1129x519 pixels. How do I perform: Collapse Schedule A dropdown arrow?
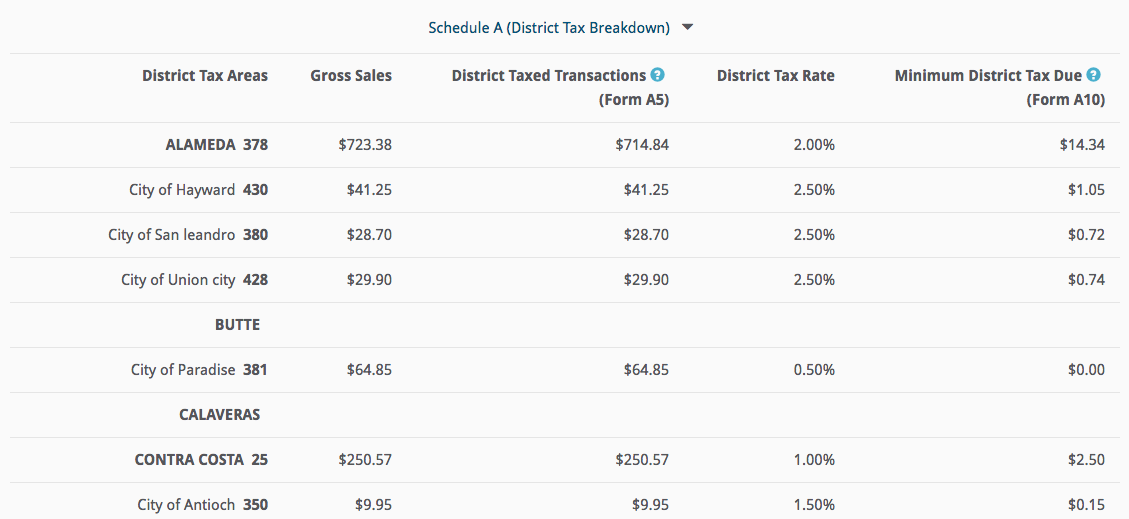point(687,27)
